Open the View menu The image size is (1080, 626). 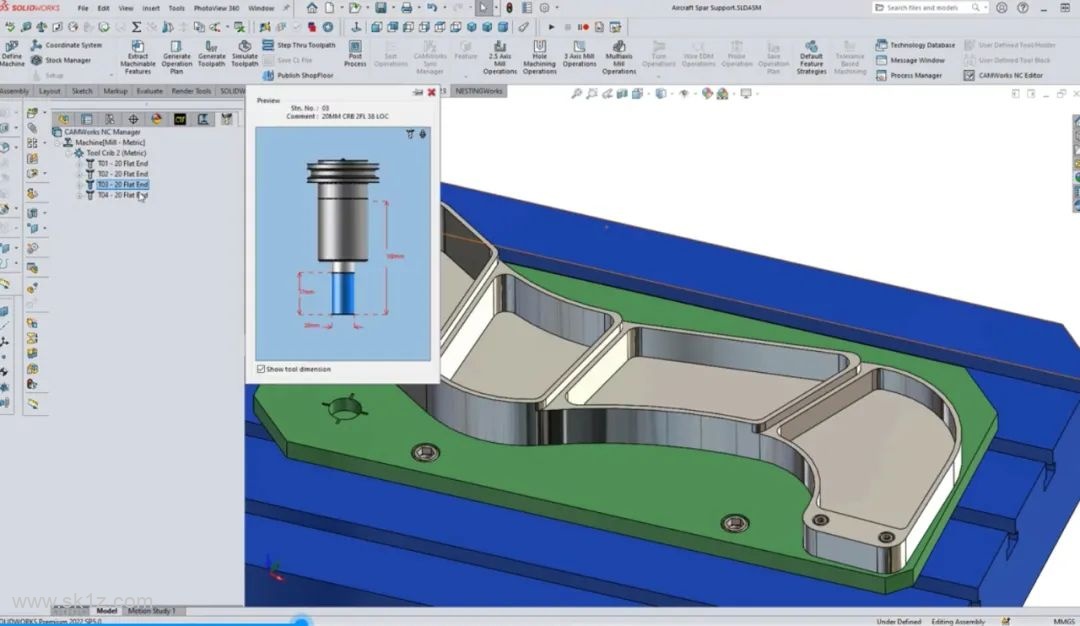pos(126,8)
